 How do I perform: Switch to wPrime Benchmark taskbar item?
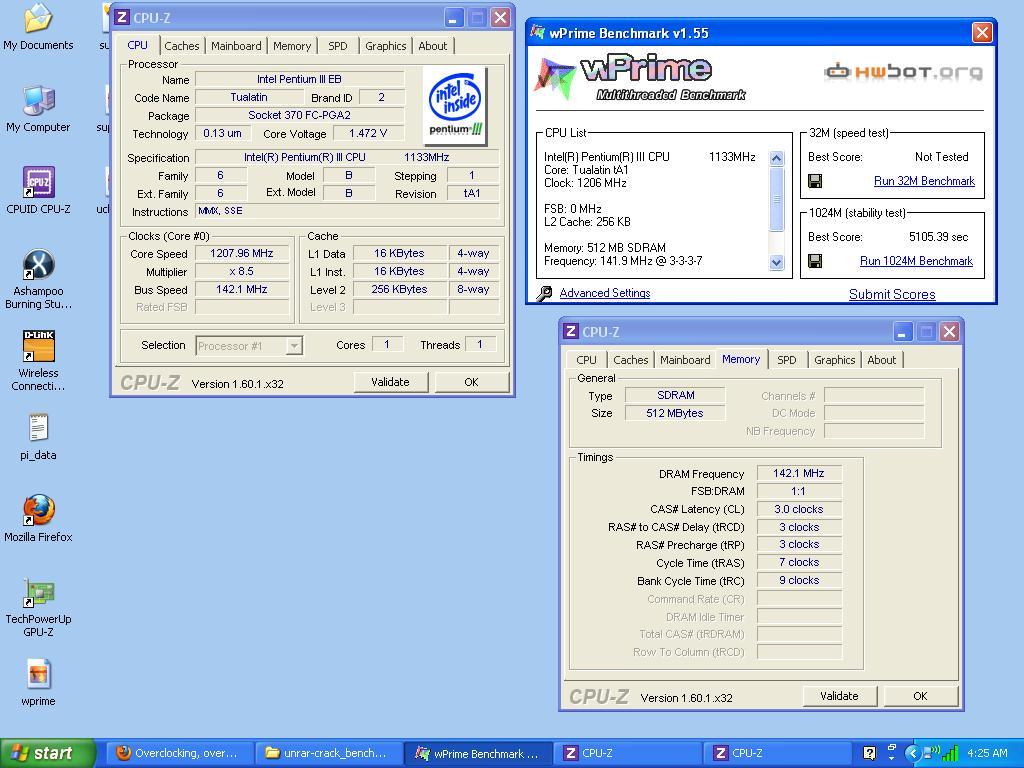(x=478, y=753)
